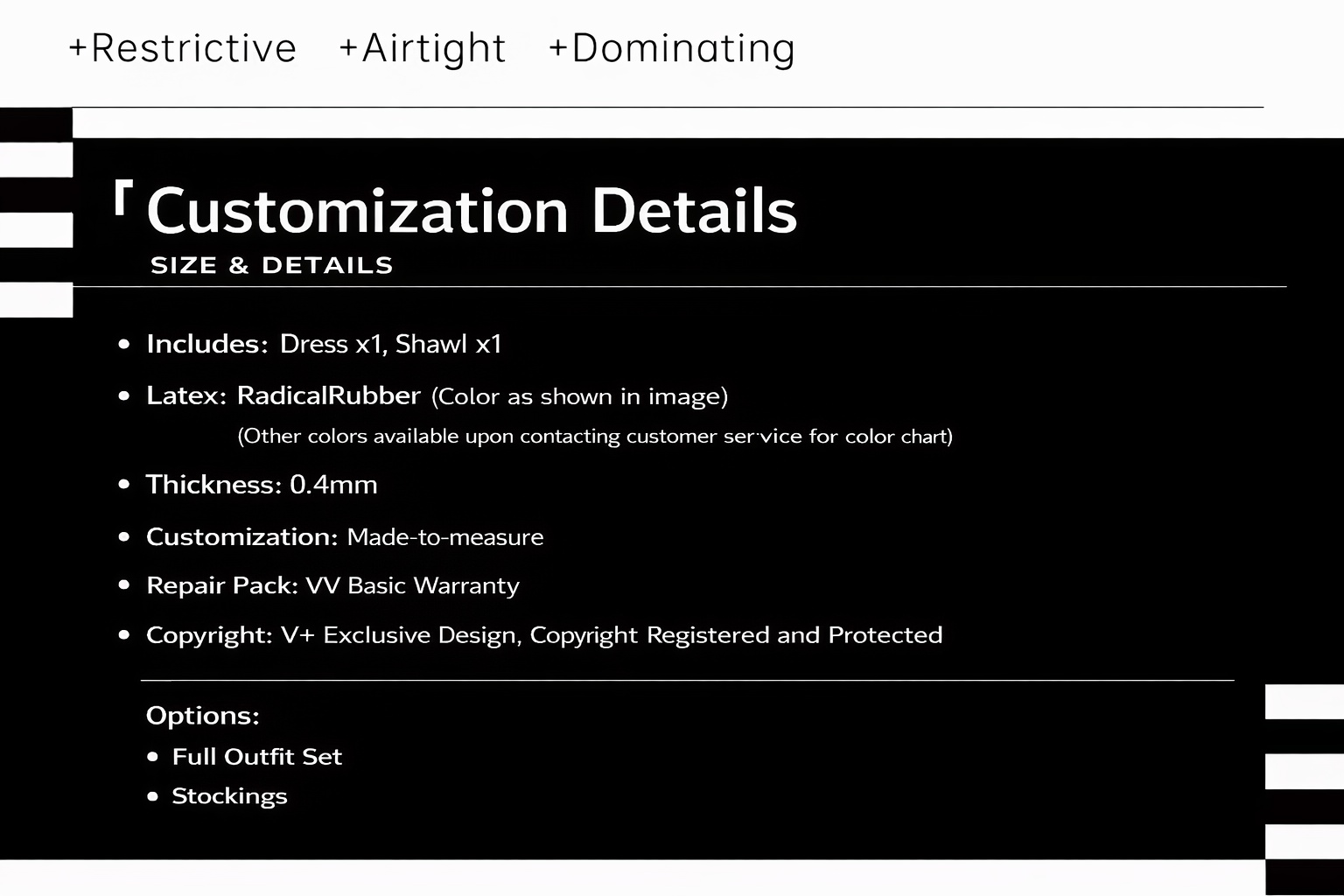1344x896 pixels.
Task: Click the Dress x1, Shawl x1 text
Action: pyautogui.click(x=390, y=344)
